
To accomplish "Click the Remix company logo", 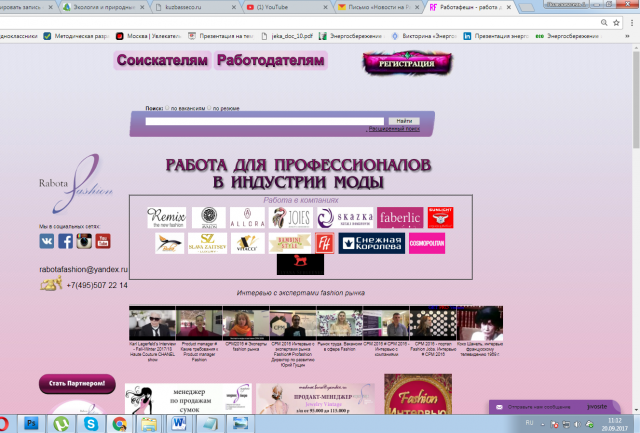I will (x=167, y=218).
